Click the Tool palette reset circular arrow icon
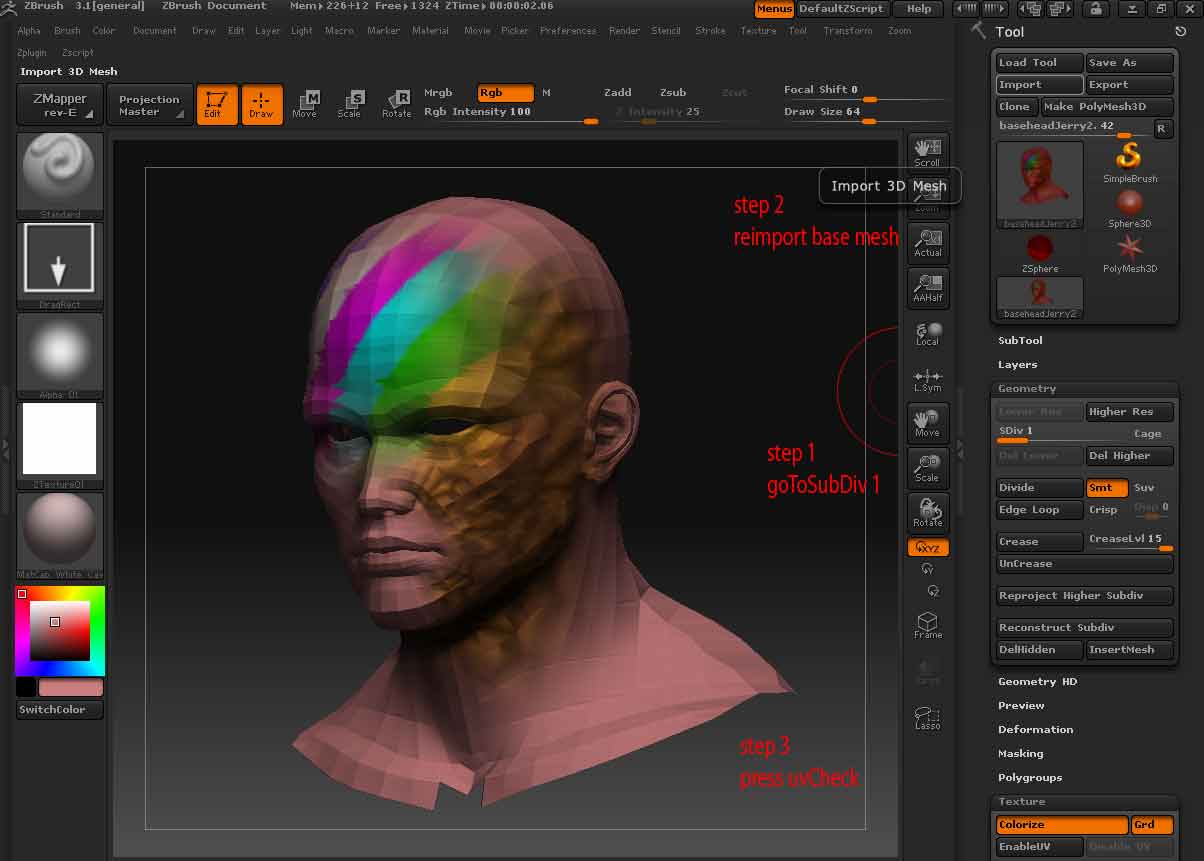The width and height of the screenshot is (1204, 861). pyautogui.click(x=1180, y=32)
